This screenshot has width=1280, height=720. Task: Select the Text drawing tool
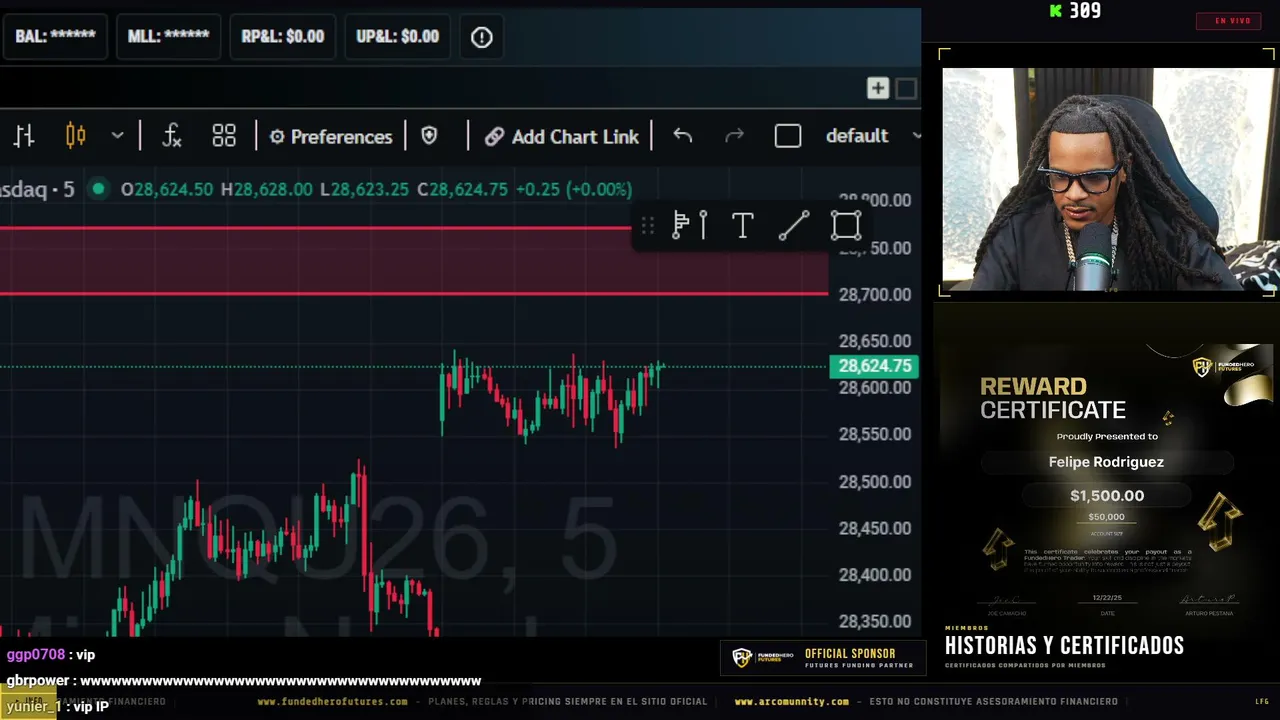(742, 226)
